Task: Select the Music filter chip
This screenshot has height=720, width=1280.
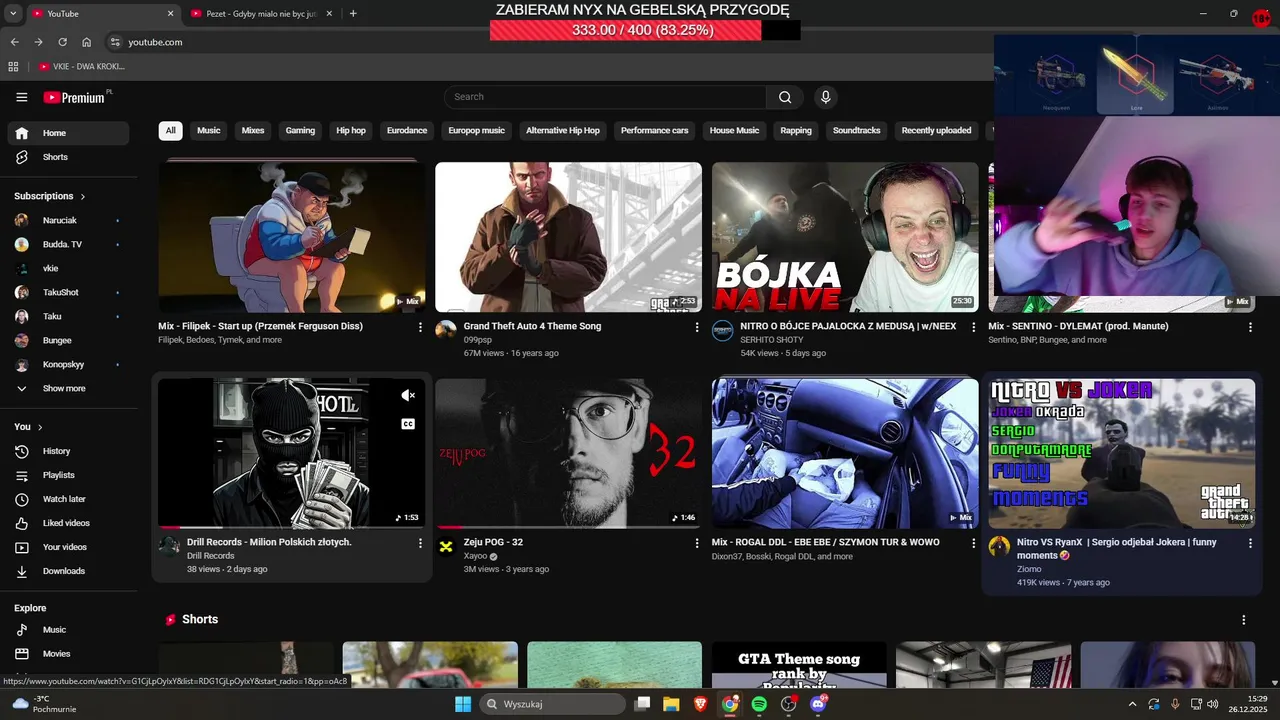Action: click(x=208, y=131)
